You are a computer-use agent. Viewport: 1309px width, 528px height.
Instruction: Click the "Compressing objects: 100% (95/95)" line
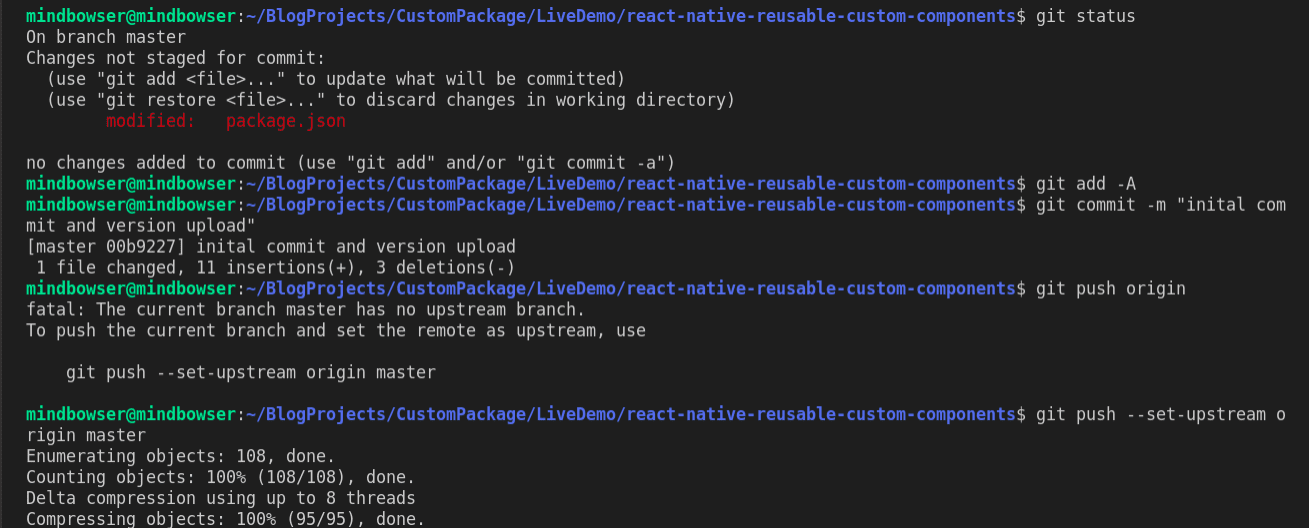click(225, 519)
